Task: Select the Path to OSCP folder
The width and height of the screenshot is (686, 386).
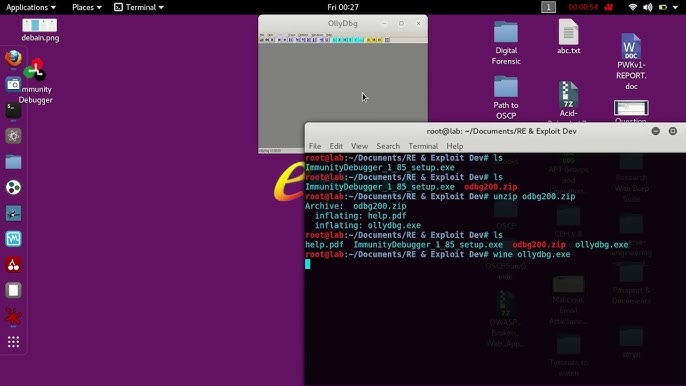Action: tap(506, 97)
